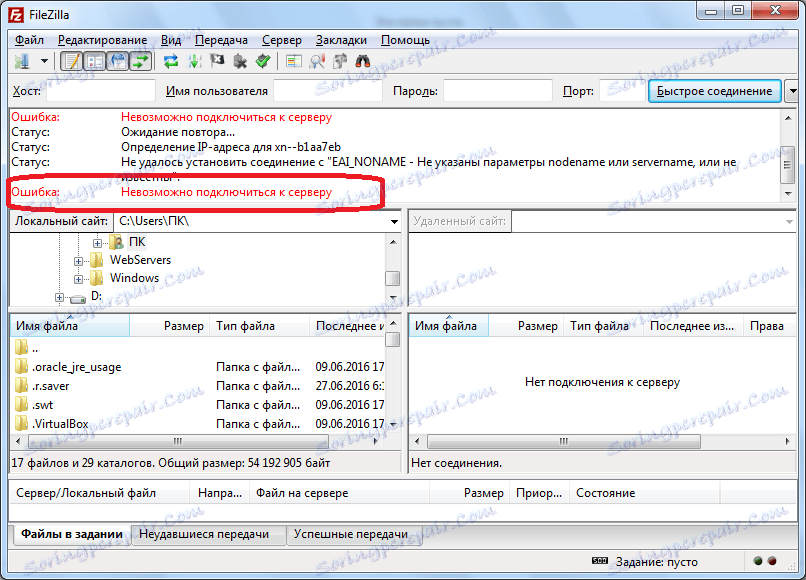The width and height of the screenshot is (806, 580).
Task: Toggle local directory tree display
Action: pyautogui.click(x=95, y=62)
